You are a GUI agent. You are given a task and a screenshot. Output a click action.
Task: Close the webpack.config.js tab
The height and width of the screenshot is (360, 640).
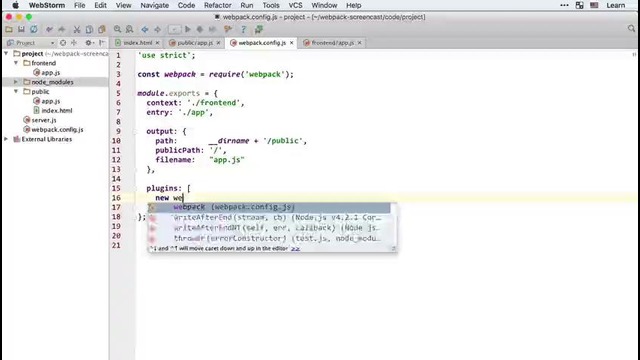[x=291, y=43]
